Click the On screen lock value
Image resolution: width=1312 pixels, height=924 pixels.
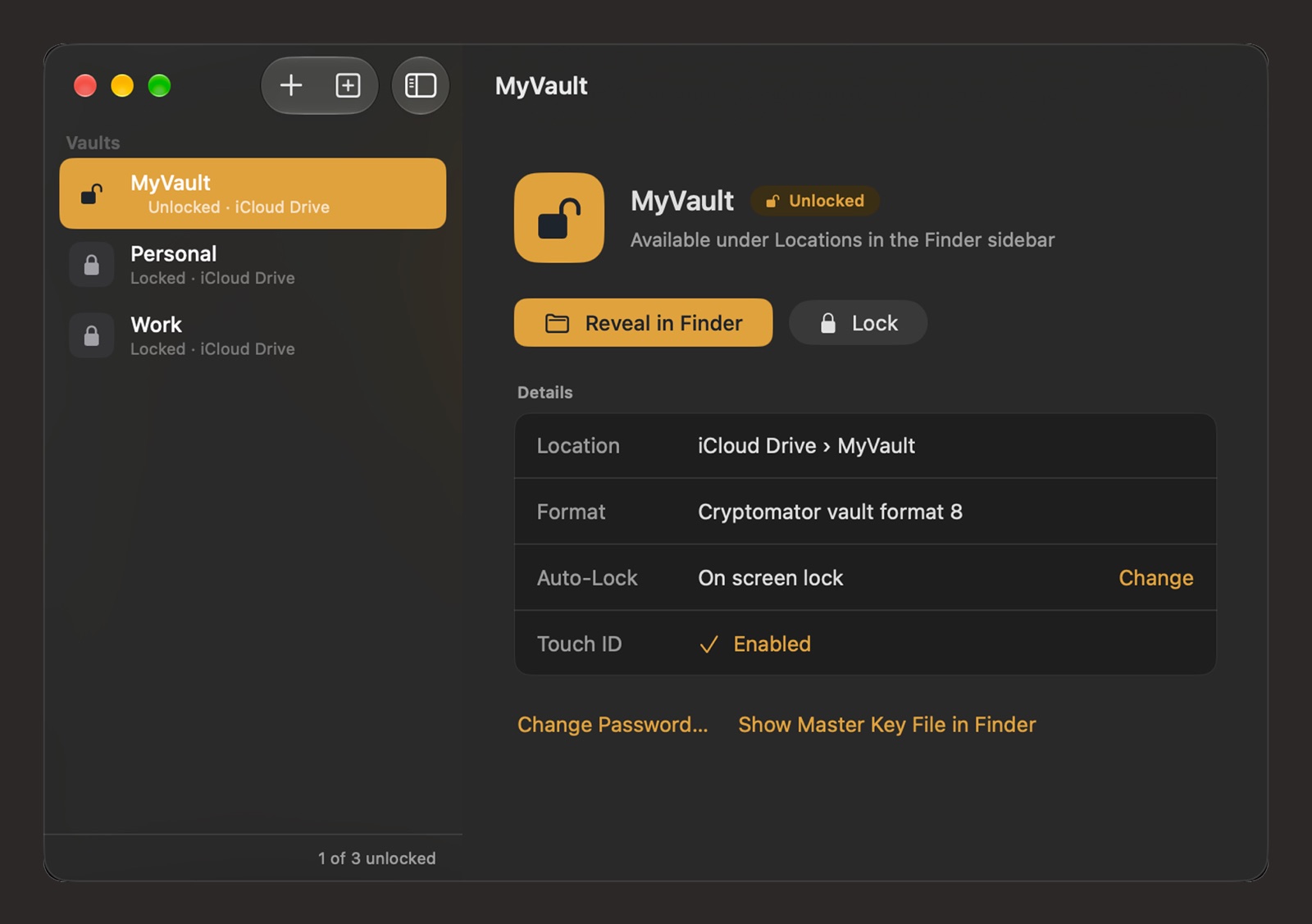click(x=771, y=578)
